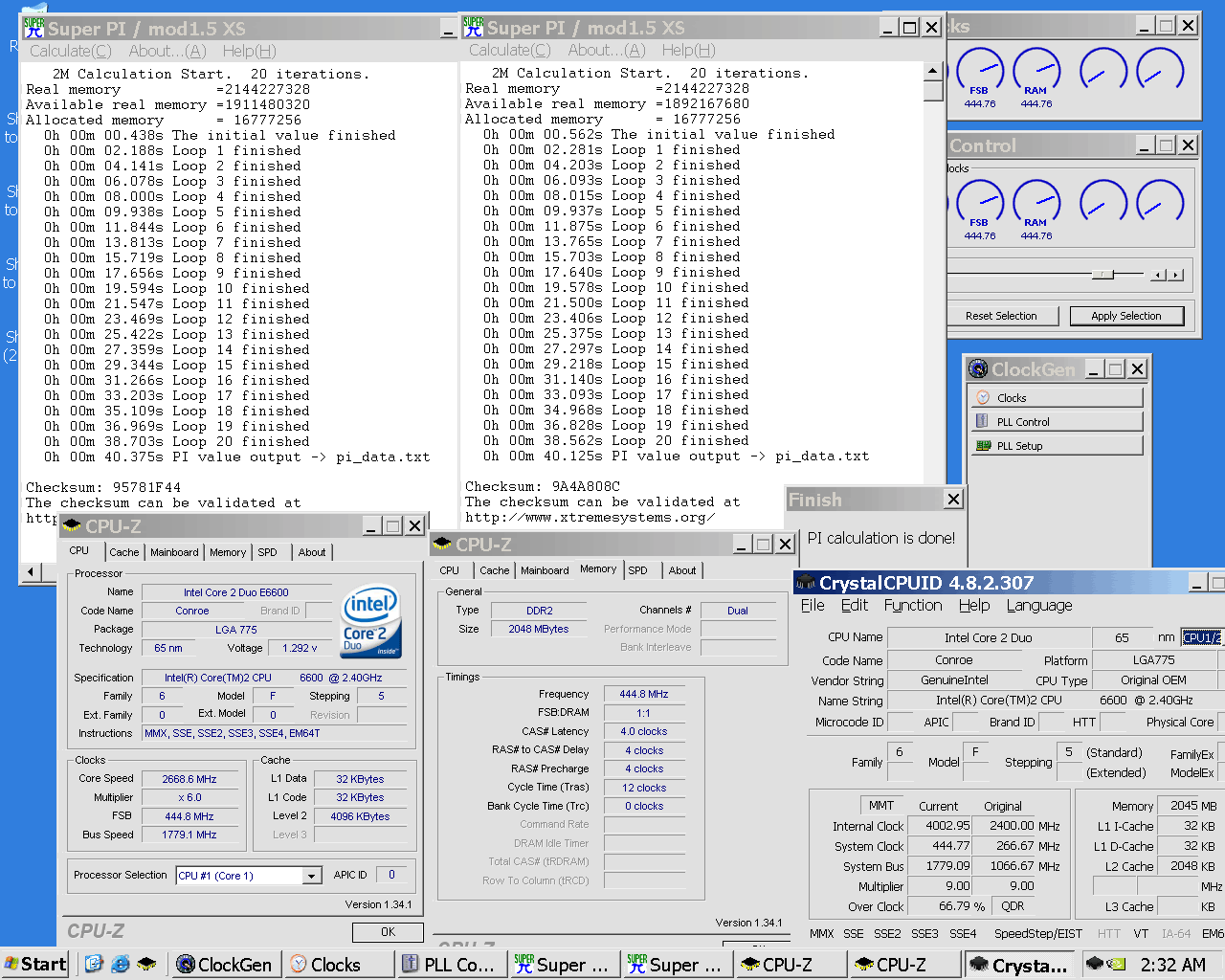Activate the Crysta... taskbar button
The width and height of the screenshot is (1225, 980).
(x=1018, y=965)
